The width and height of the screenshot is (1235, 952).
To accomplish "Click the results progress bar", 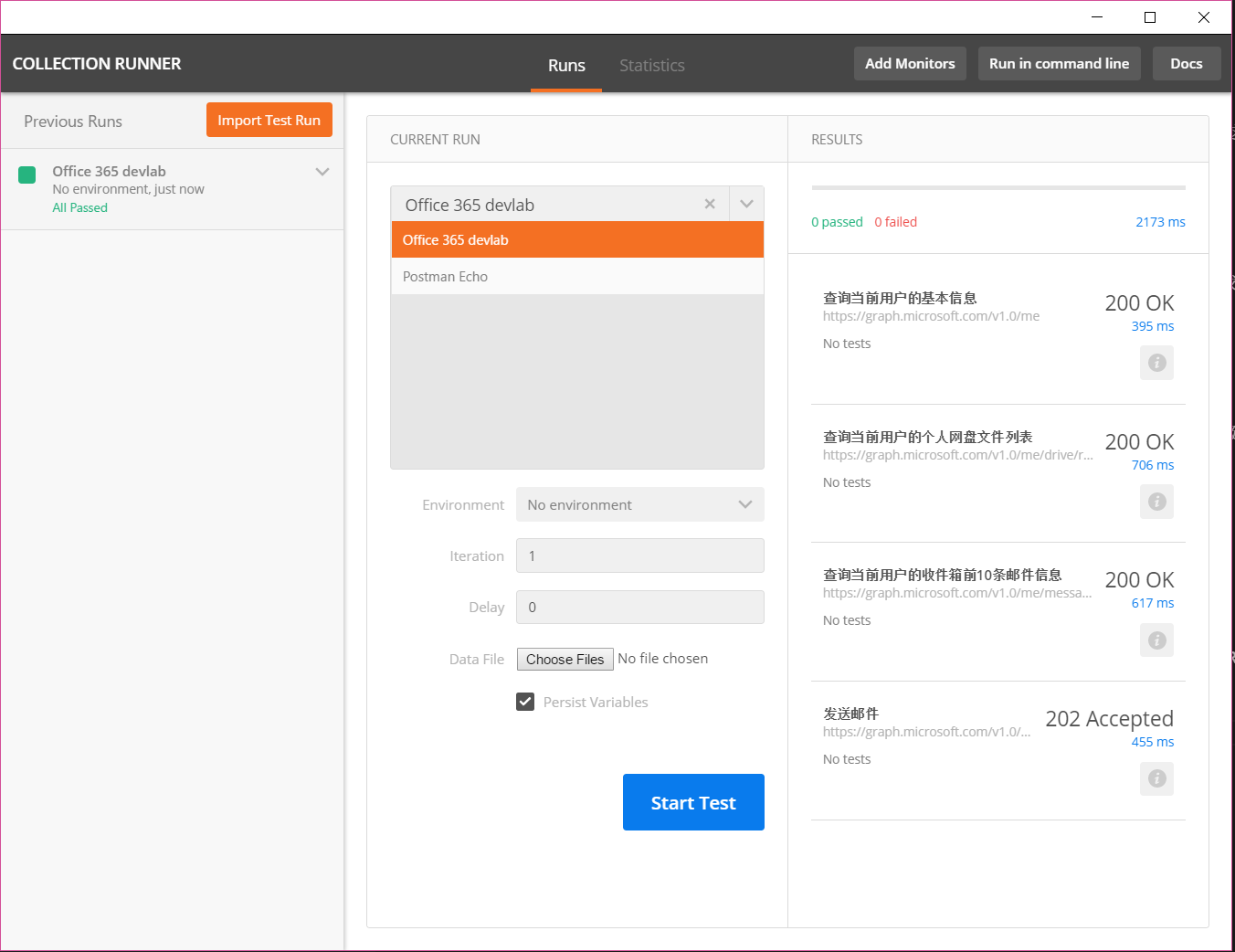I will click(x=997, y=187).
